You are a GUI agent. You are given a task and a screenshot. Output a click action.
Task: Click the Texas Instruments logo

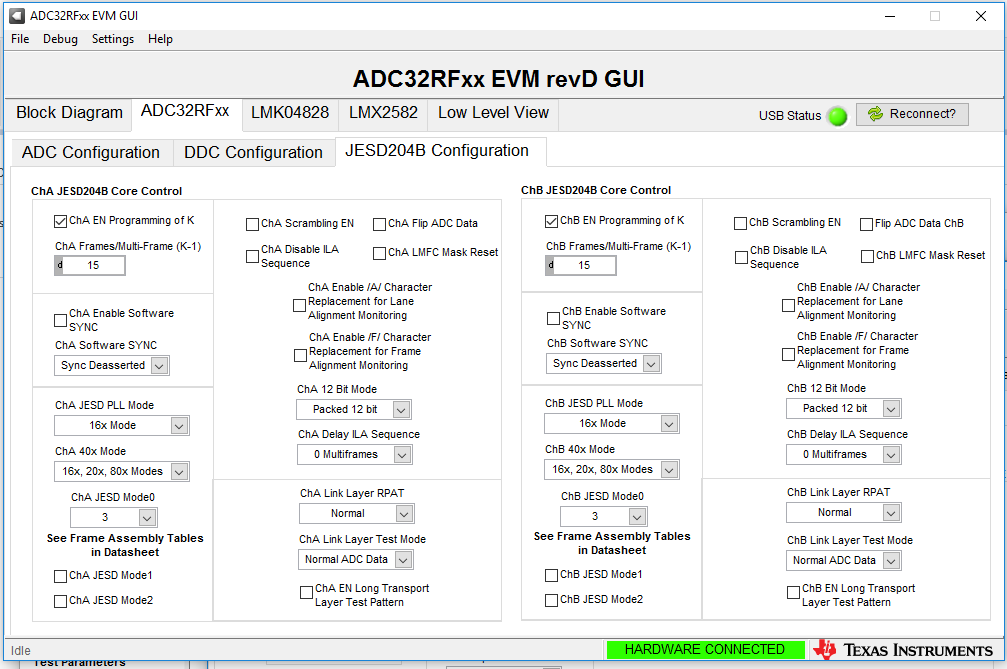pyautogui.click(x=904, y=650)
